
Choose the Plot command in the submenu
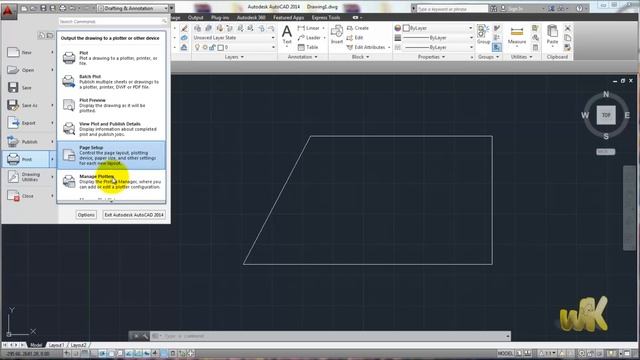[111, 58]
